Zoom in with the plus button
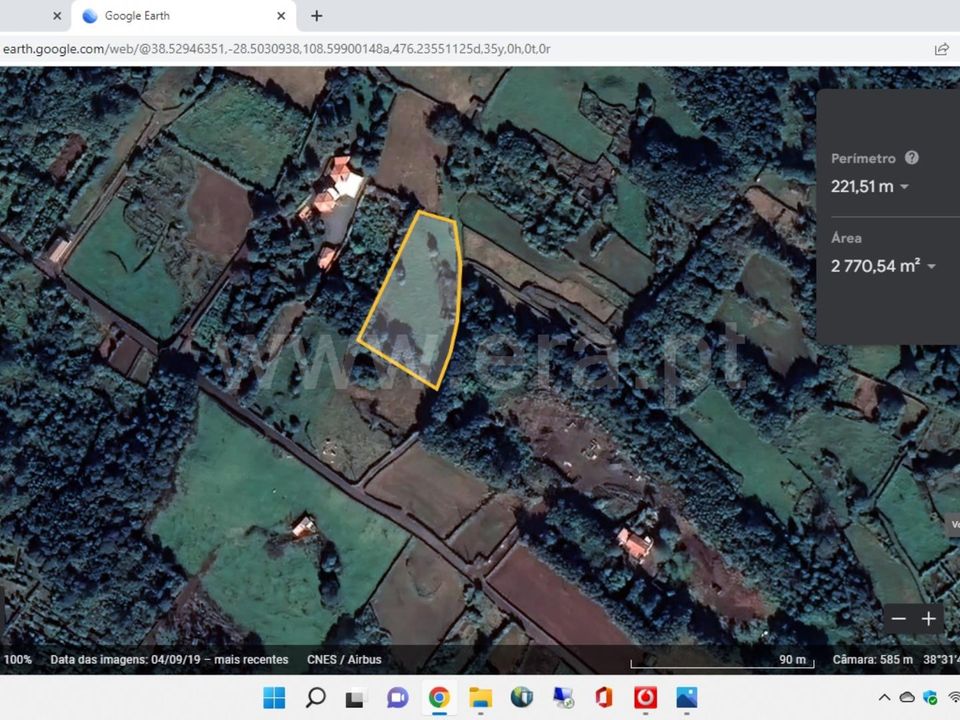 coord(928,619)
